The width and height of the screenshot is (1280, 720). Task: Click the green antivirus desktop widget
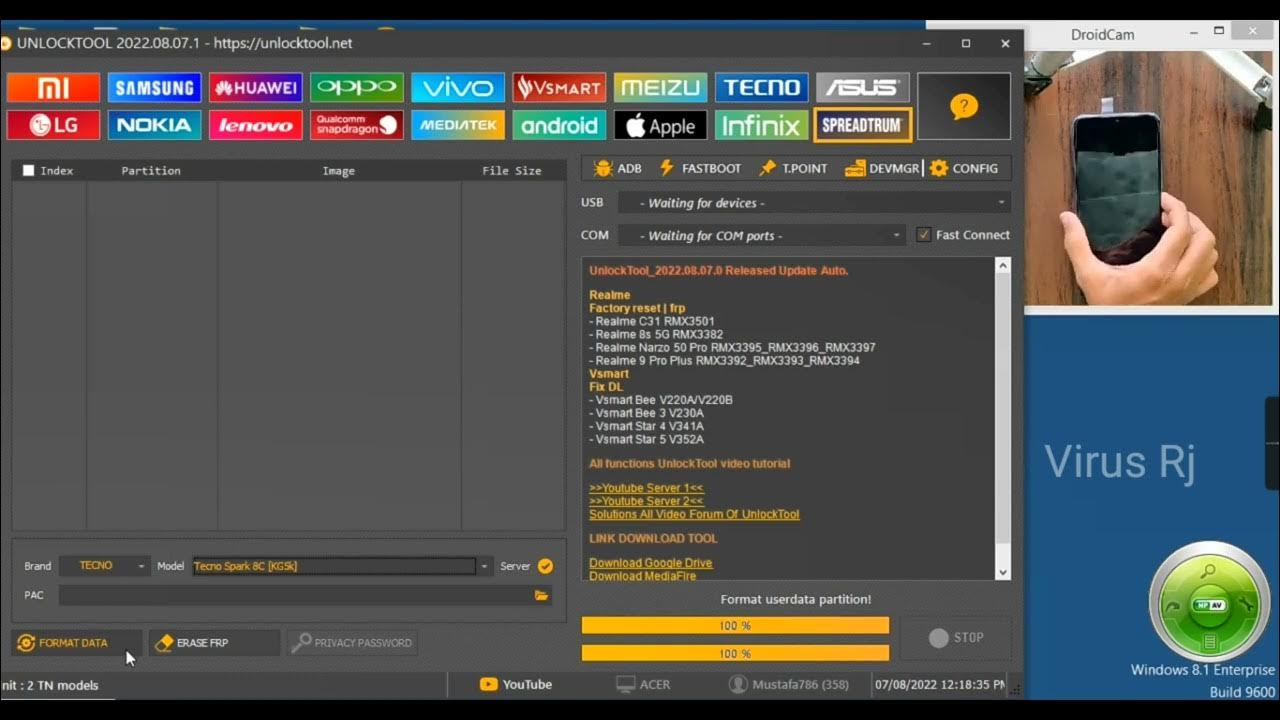[1209, 601]
